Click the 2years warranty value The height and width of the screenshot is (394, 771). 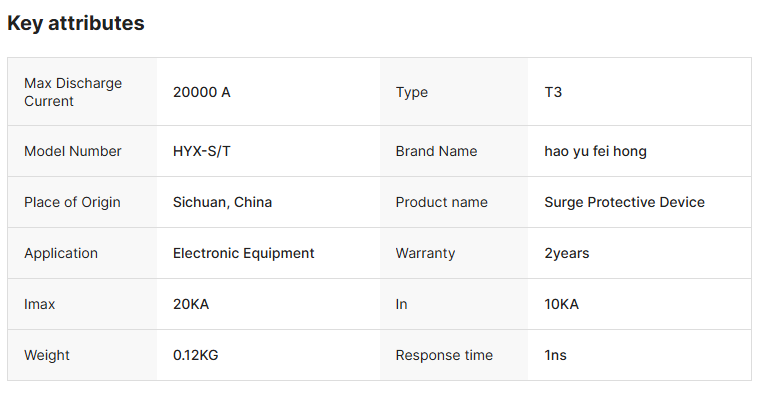[566, 253]
